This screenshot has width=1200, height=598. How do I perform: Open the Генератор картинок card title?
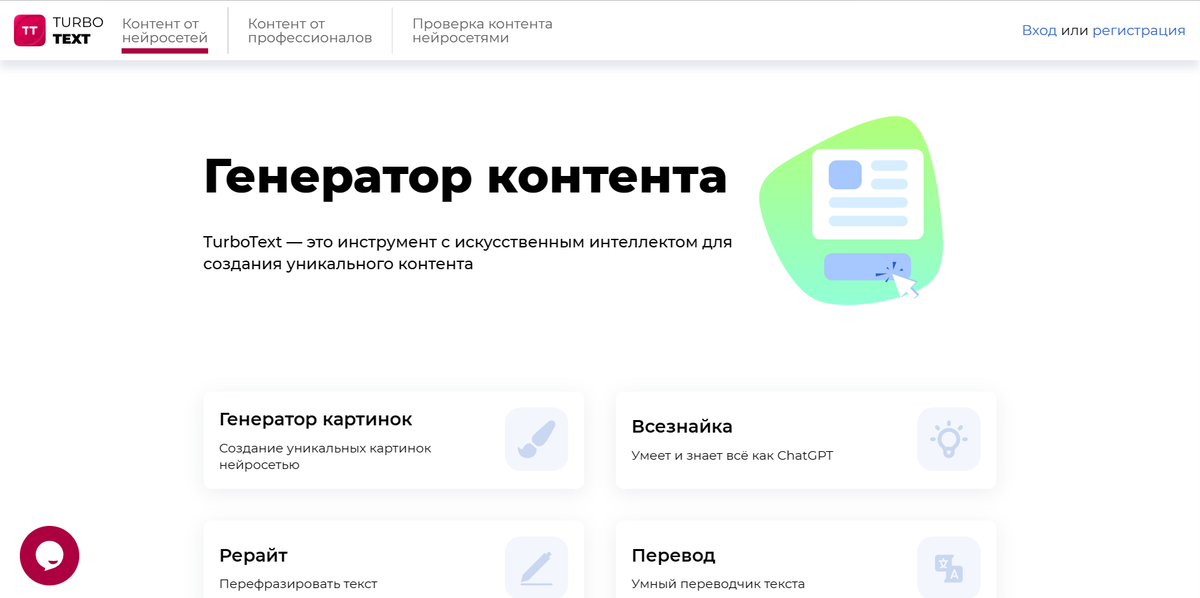316,419
